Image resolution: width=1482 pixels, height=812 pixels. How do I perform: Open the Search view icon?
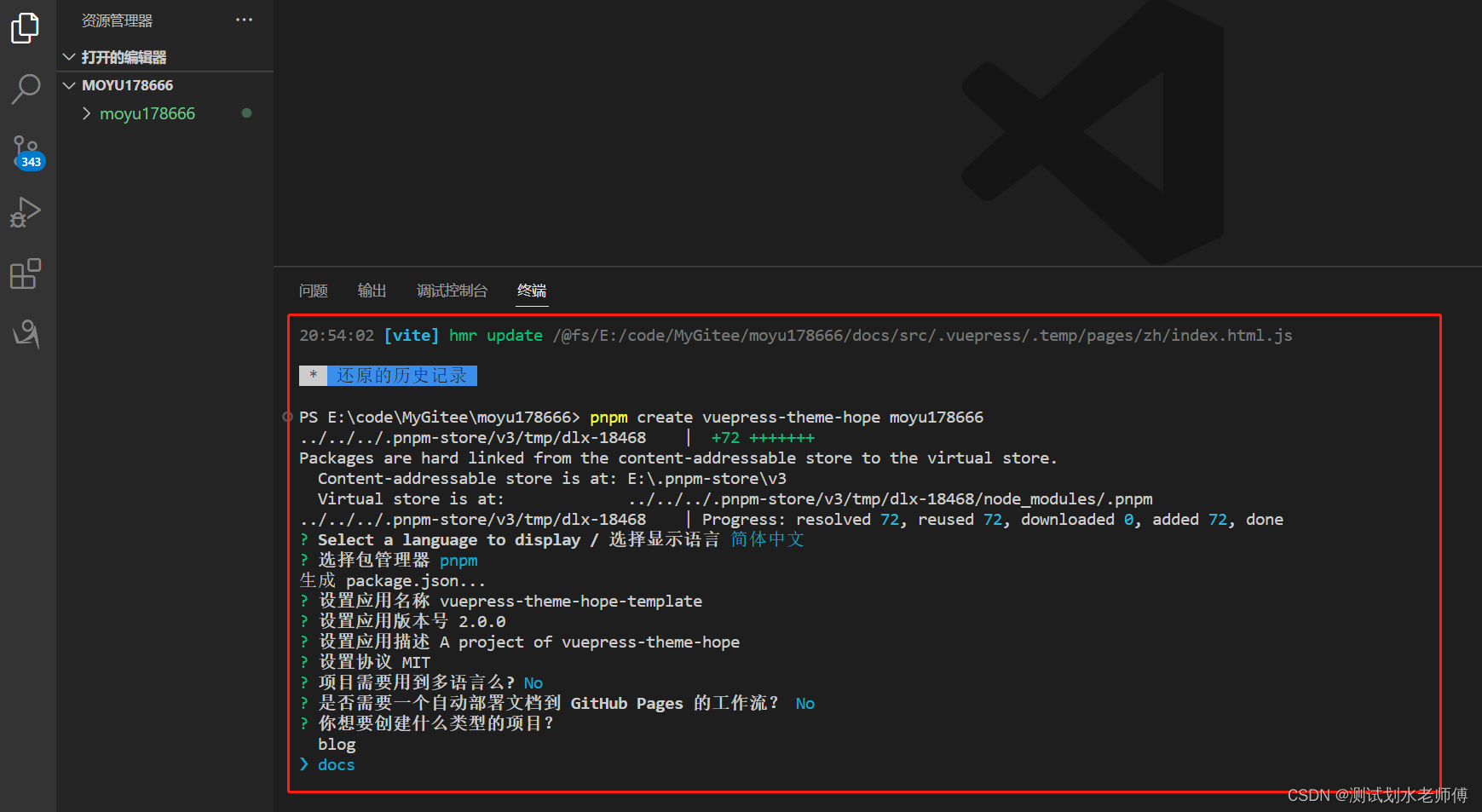coord(26,89)
